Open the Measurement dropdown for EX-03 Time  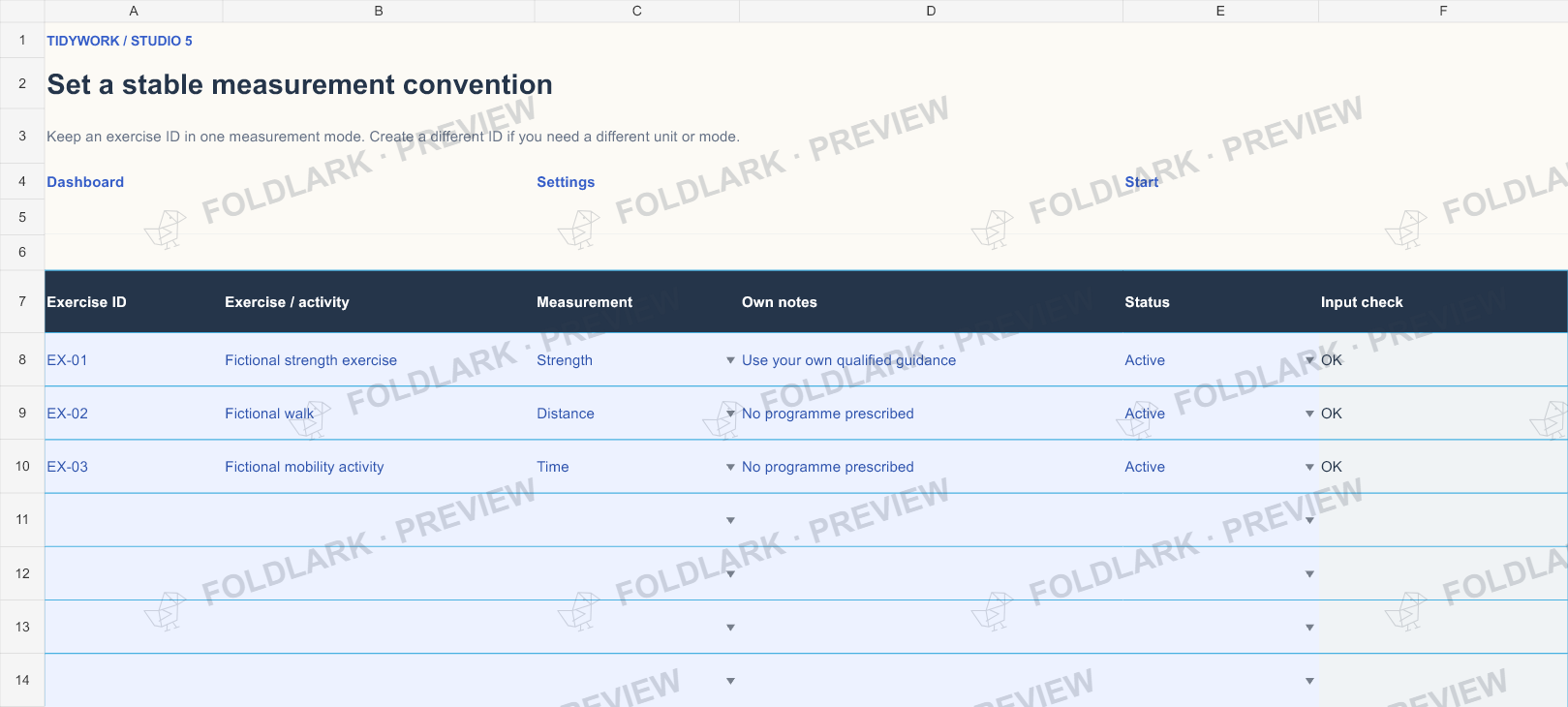(730, 467)
